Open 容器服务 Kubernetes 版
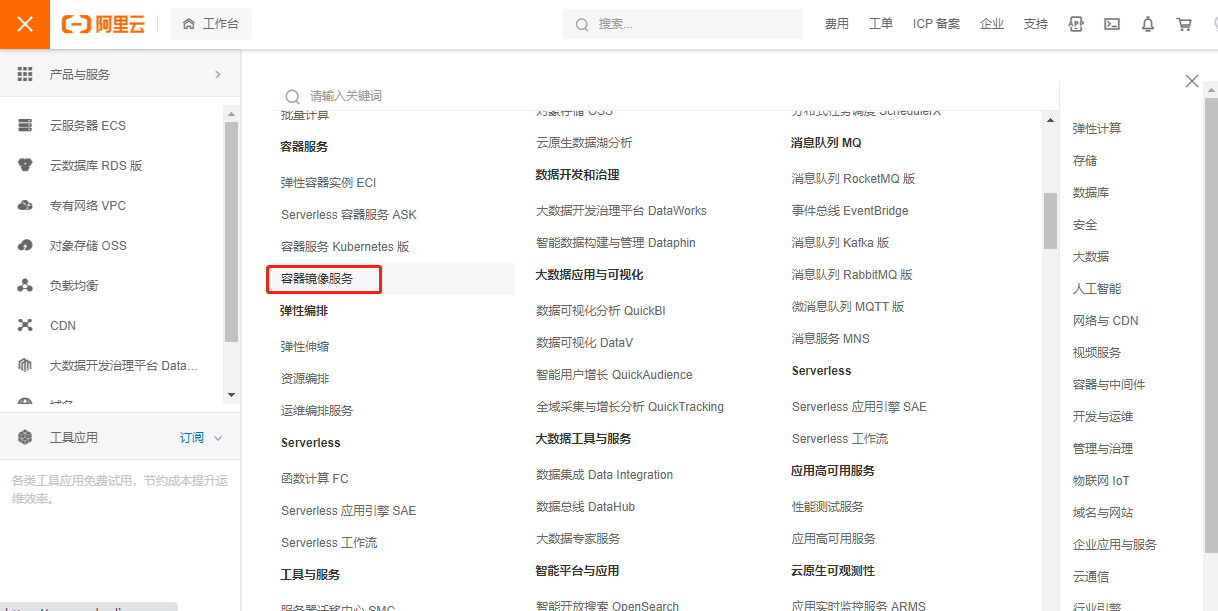Image resolution: width=1218 pixels, height=611 pixels. click(x=345, y=246)
